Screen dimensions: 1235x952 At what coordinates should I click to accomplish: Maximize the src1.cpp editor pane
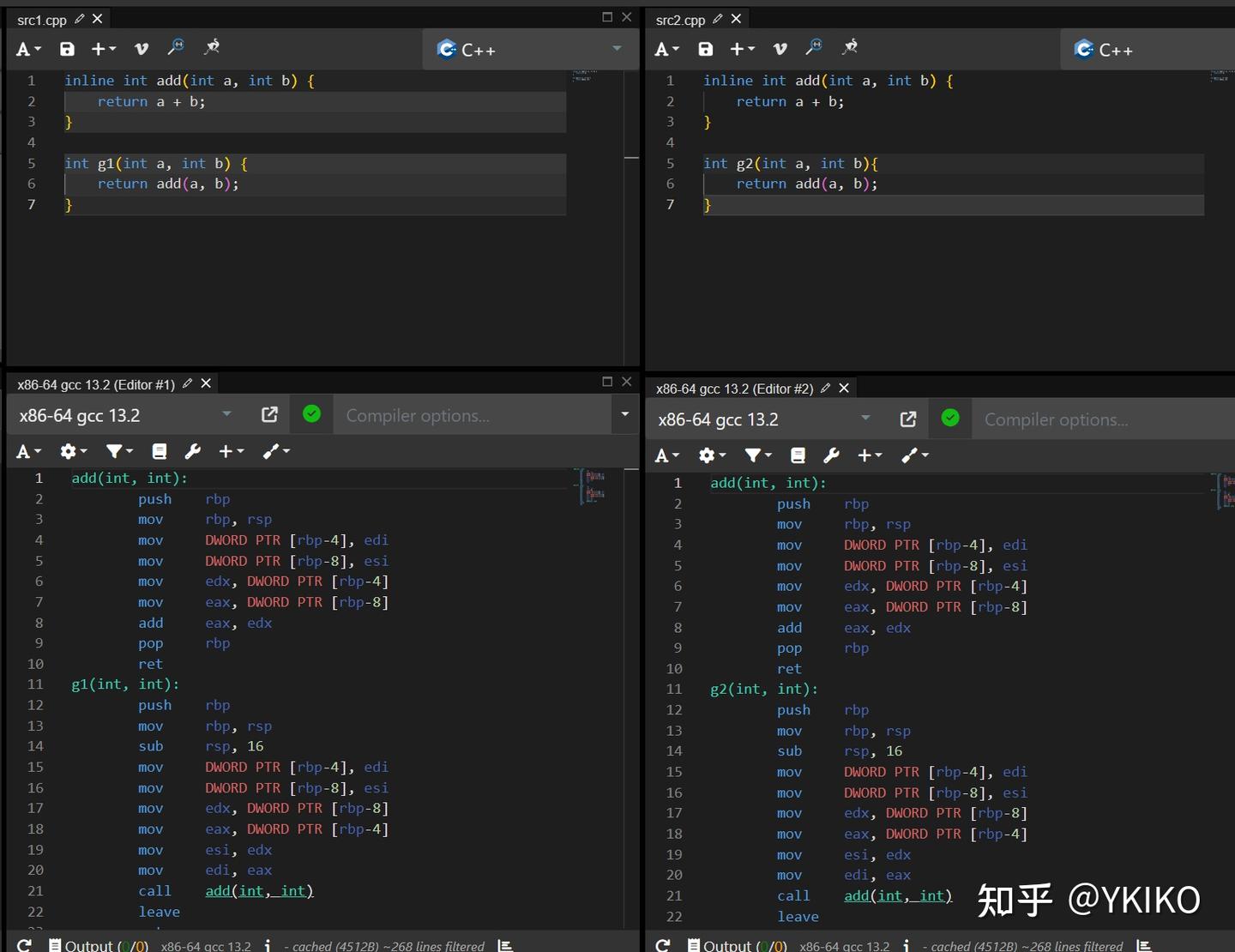coord(607,17)
